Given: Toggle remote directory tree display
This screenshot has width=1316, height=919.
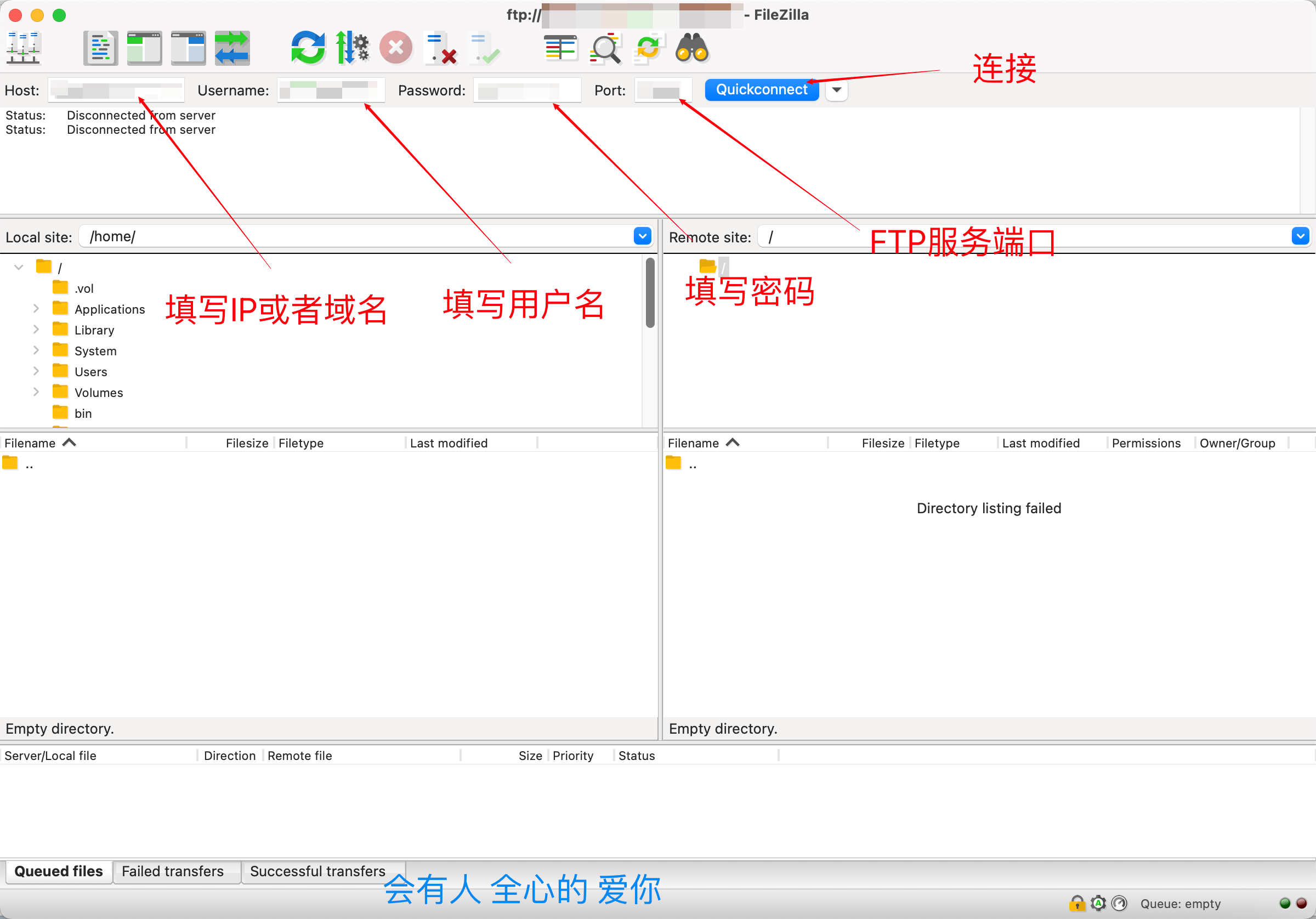Looking at the screenshot, I should coord(188,48).
